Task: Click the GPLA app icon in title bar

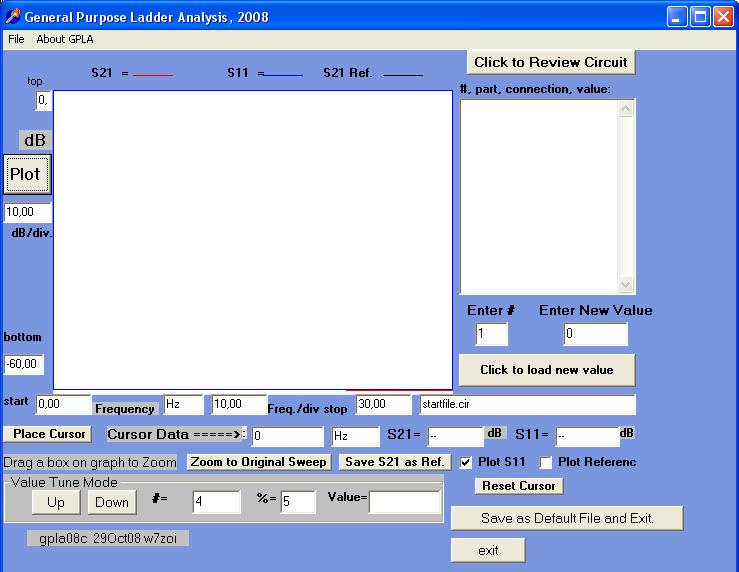Action: click(13, 16)
